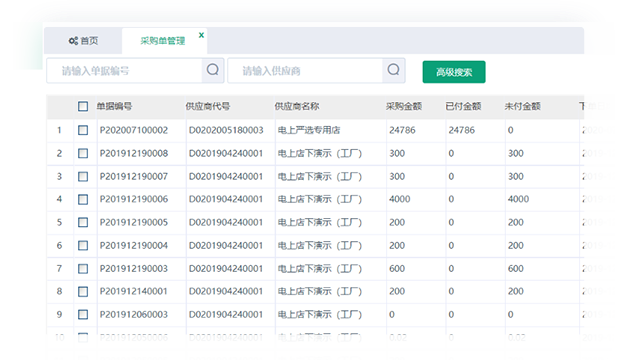The image size is (640, 360).
Task: Click order number P201912190003
Action: point(134,269)
